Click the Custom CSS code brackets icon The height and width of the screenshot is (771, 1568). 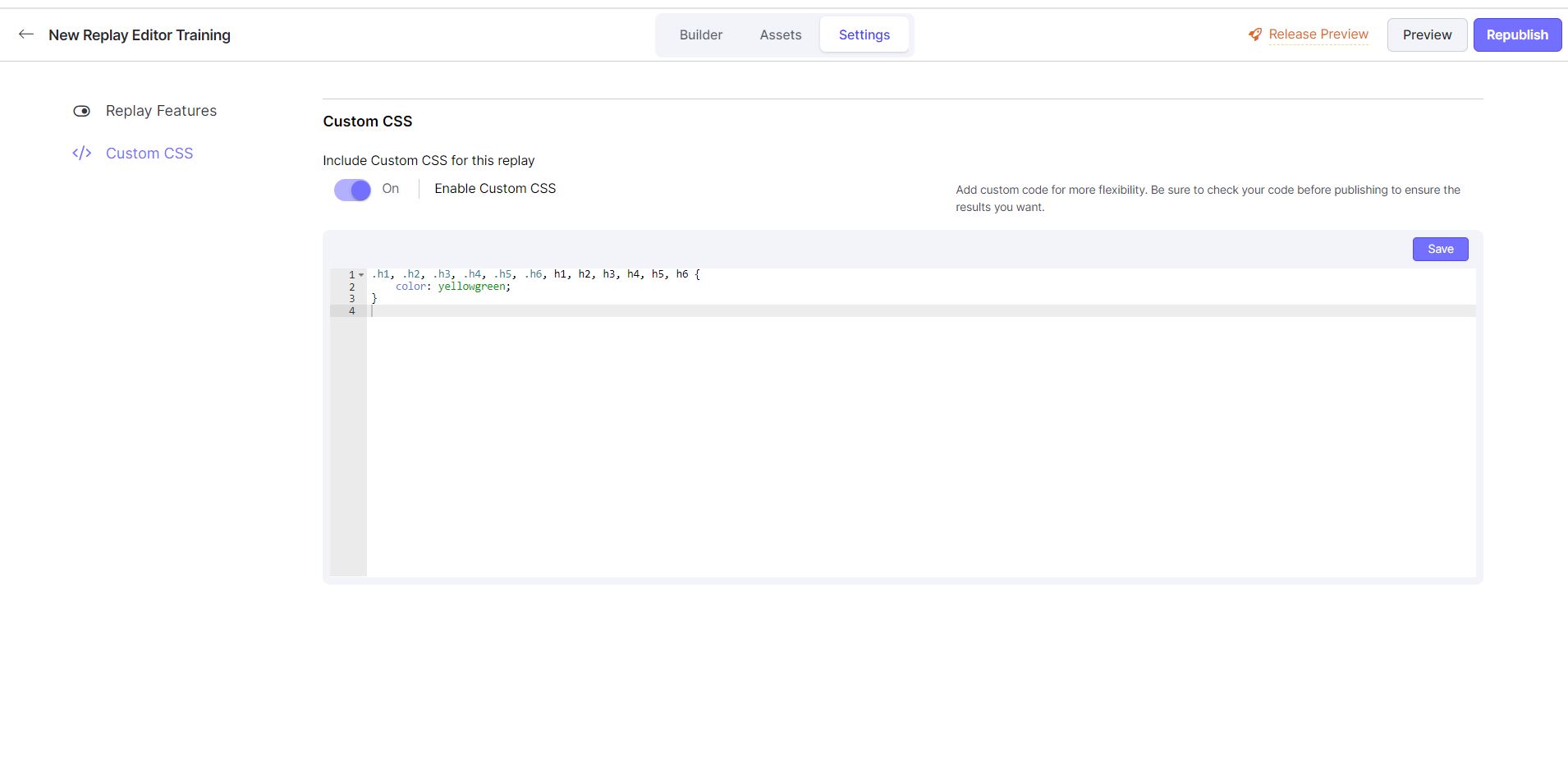[x=81, y=154]
